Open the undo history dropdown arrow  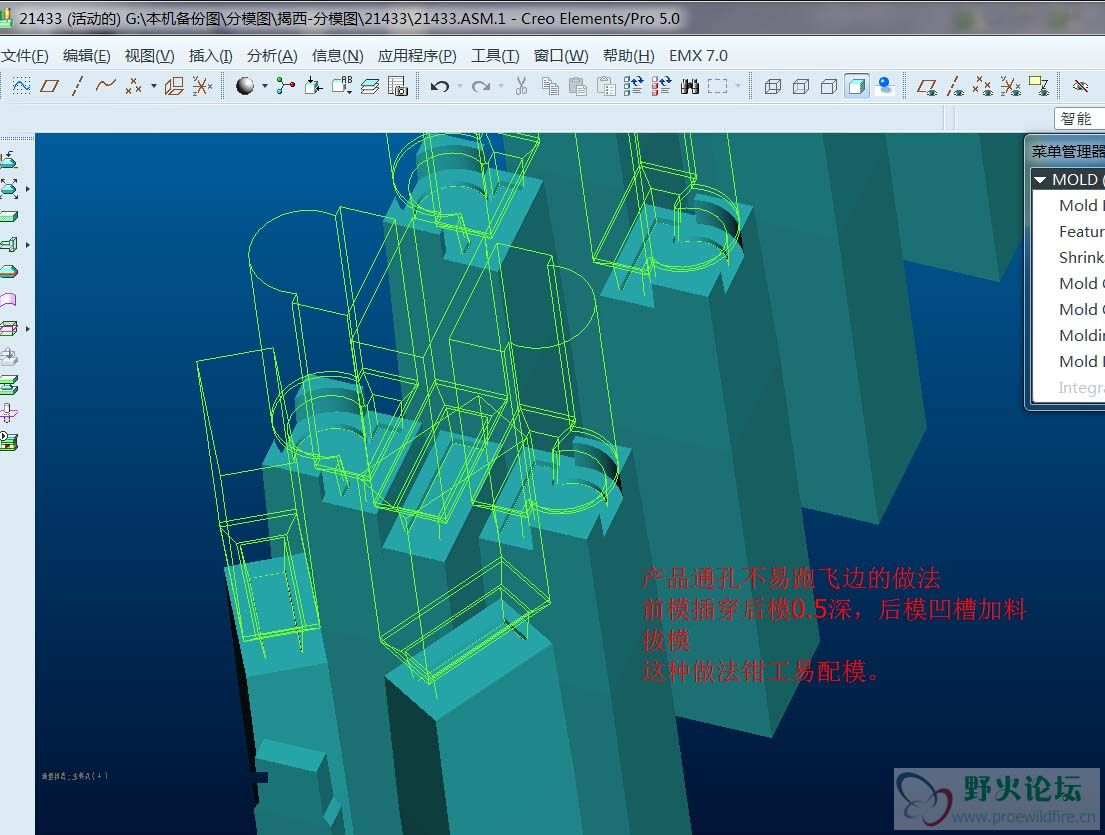pyautogui.click(x=459, y=87)
